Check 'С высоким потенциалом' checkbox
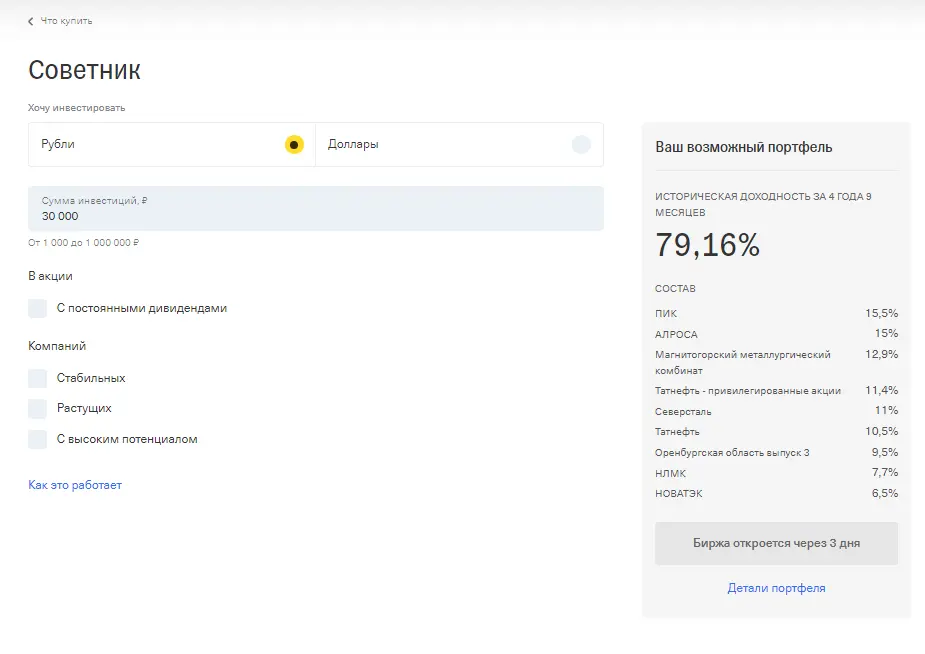Viewport: 925px width, 654px height. tap(37, 439)
